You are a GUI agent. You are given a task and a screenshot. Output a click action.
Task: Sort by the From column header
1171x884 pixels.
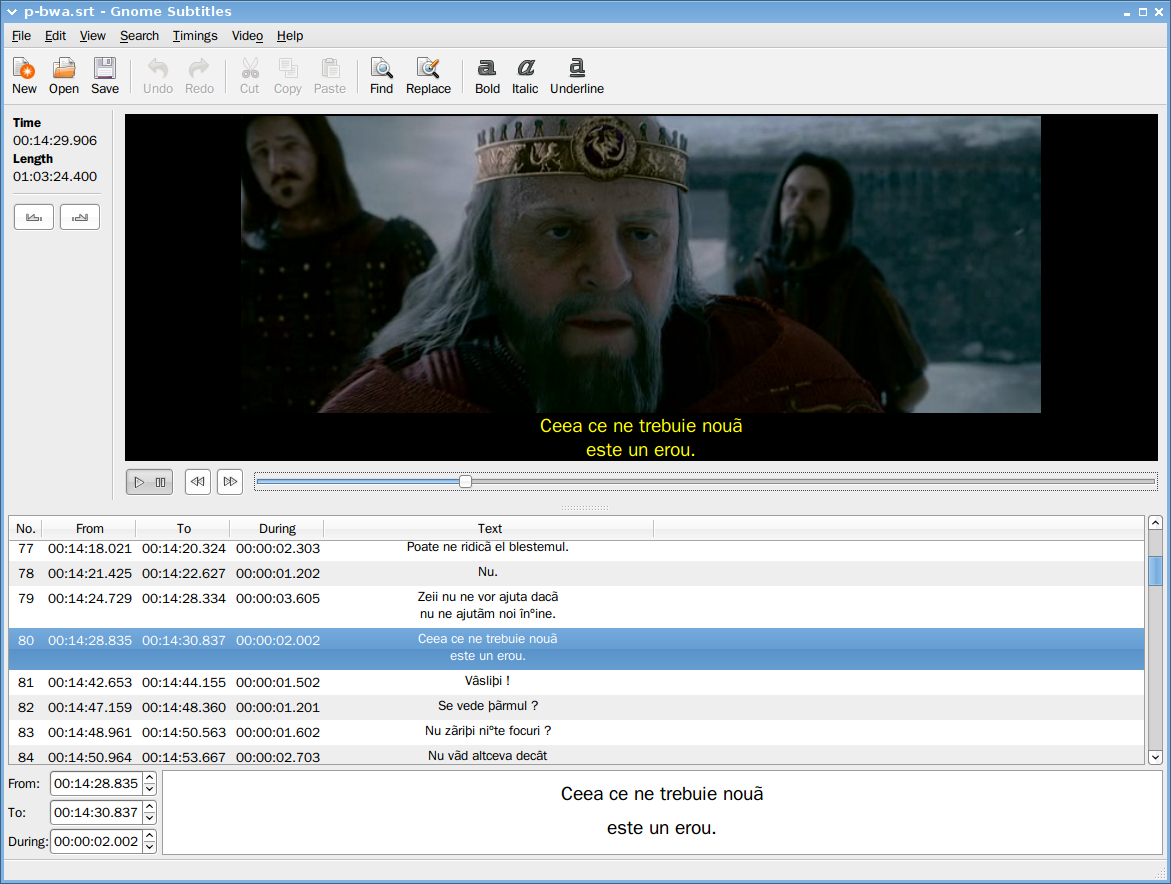[89, 528]
